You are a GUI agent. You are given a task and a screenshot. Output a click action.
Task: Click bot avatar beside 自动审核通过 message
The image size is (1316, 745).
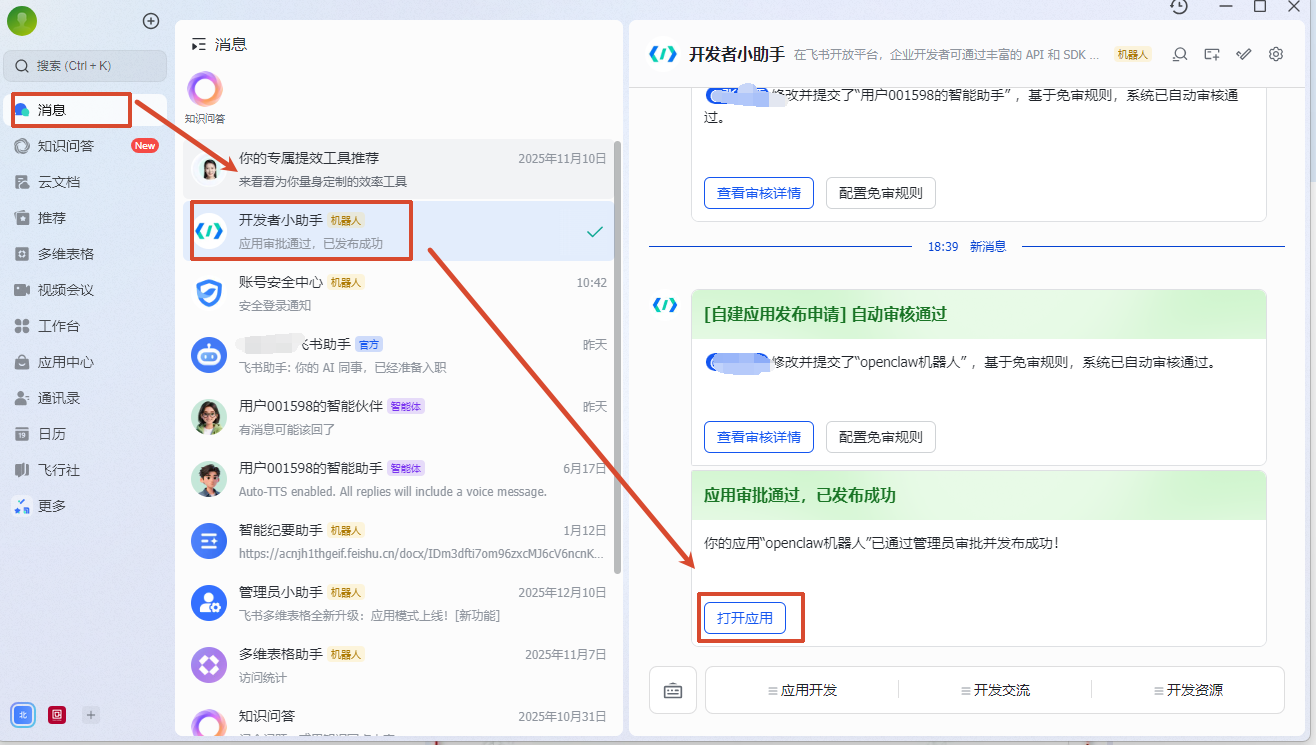tap(663, 304)
